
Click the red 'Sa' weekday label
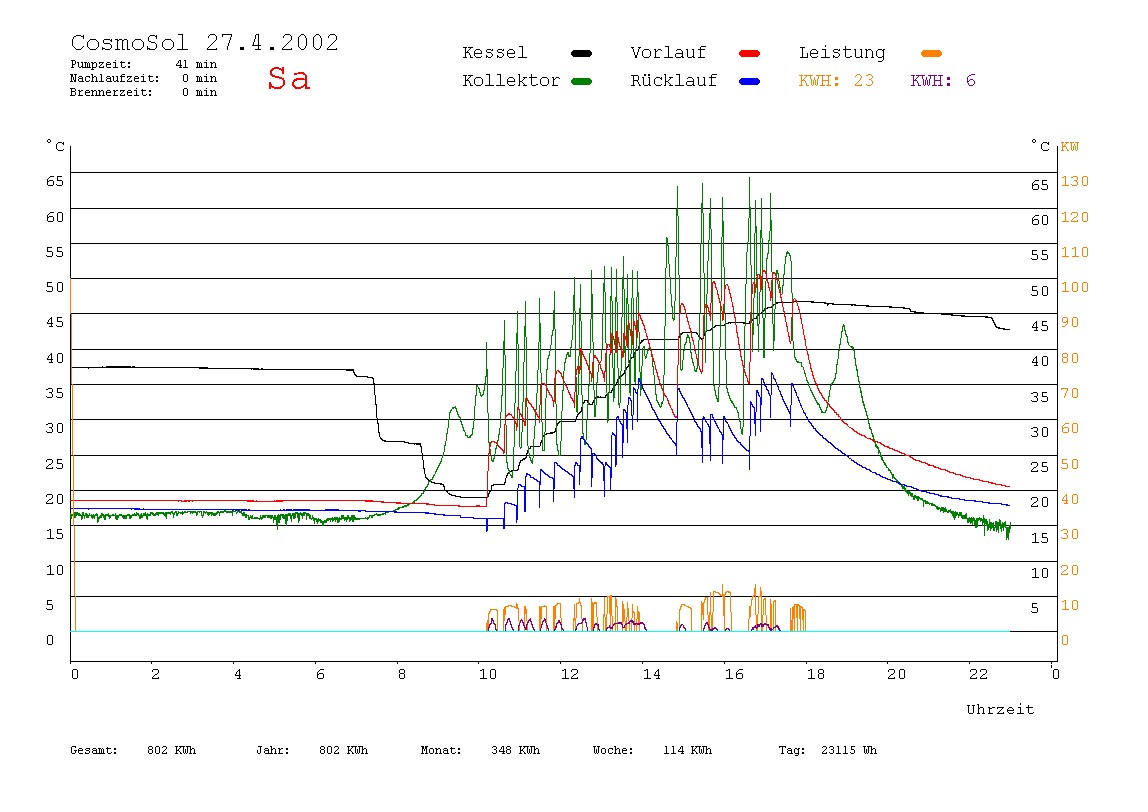tap(288, 78)
